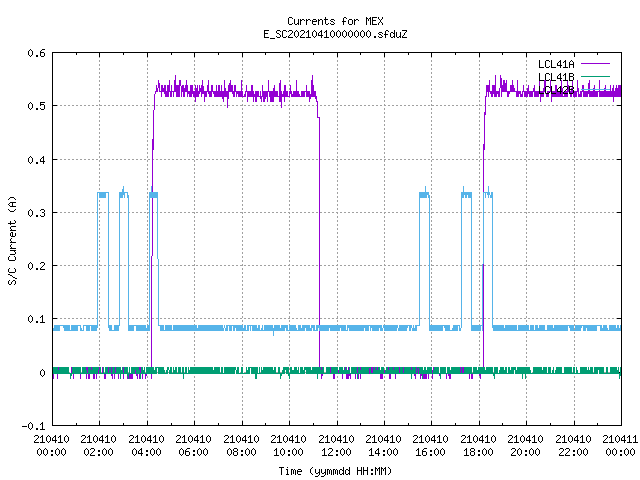Click the 04:00 time tick label
Screen dimensions: 640x480
[x=147, y=452]
